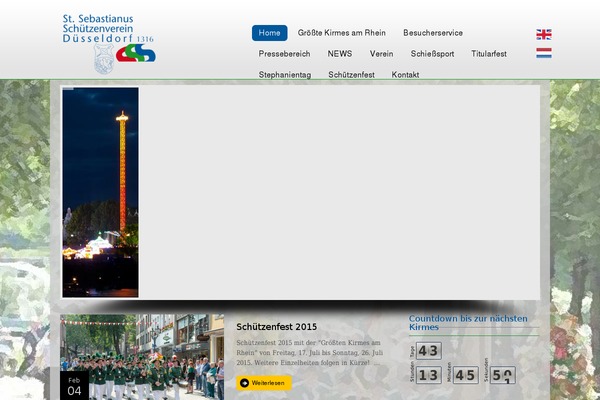This screenshot has height=400, width=600.
Task: Click the seconds counter in countdown
Action: [502, 375]
